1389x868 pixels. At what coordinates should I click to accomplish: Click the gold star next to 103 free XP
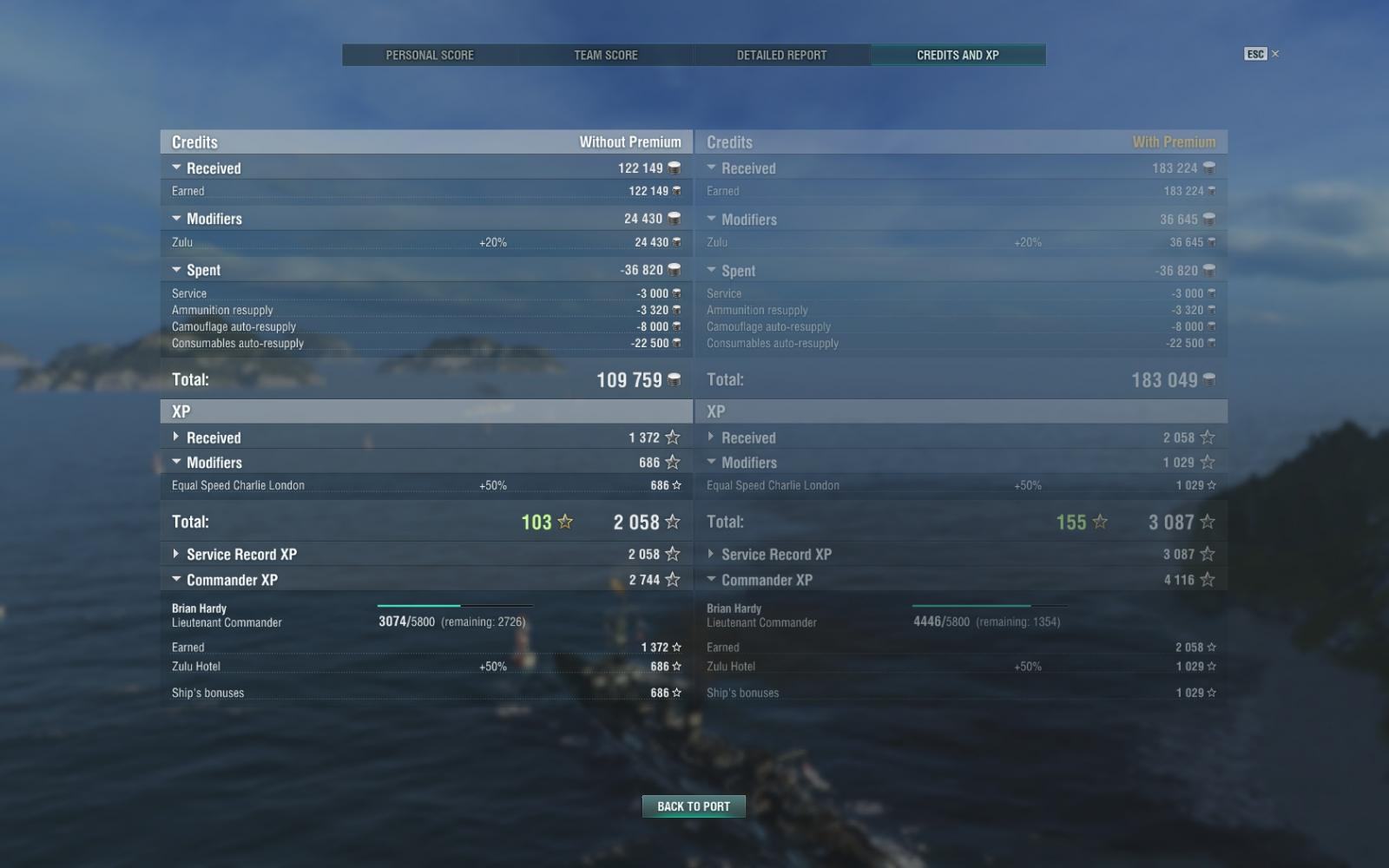point(565,522)
